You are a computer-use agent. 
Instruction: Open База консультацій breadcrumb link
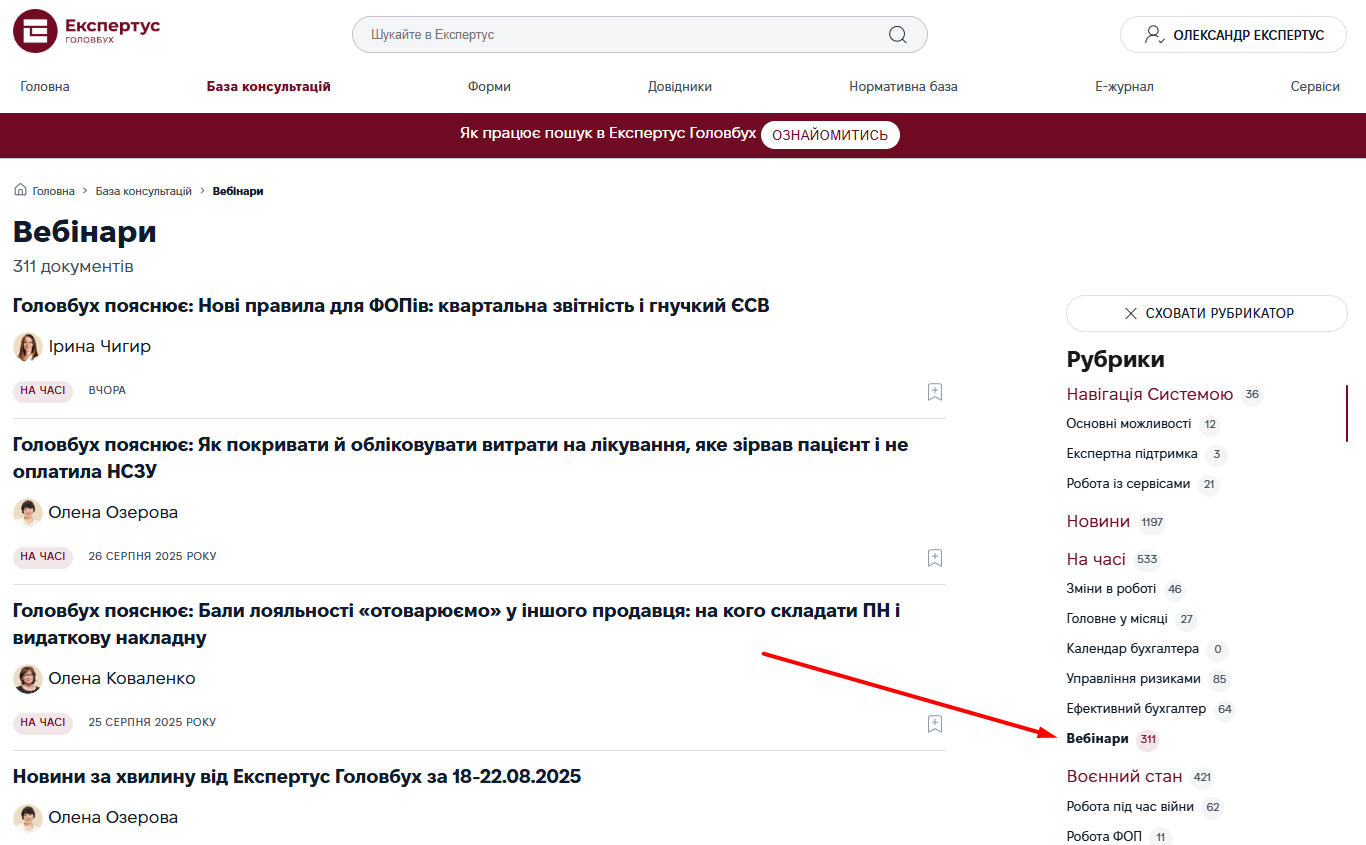[x=143, y=191]
